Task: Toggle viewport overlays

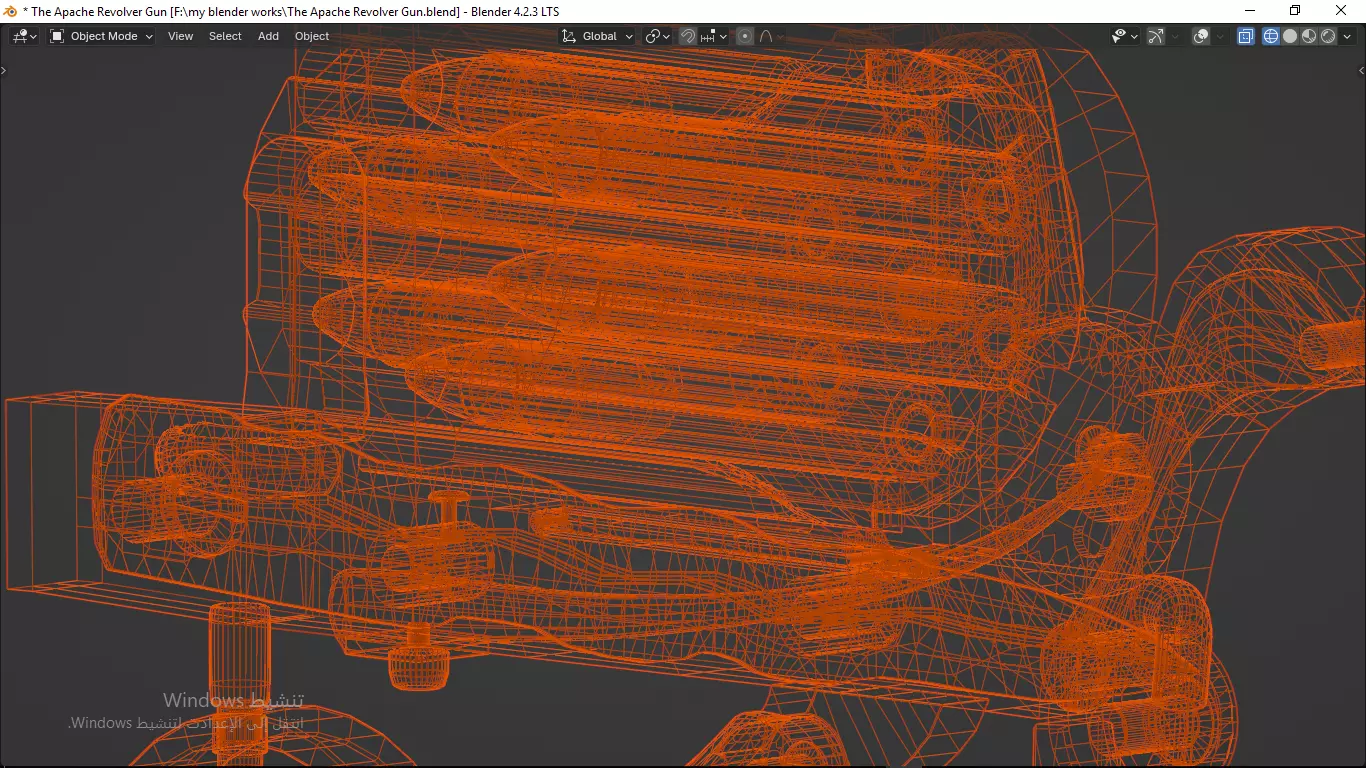Action: 1201,36
